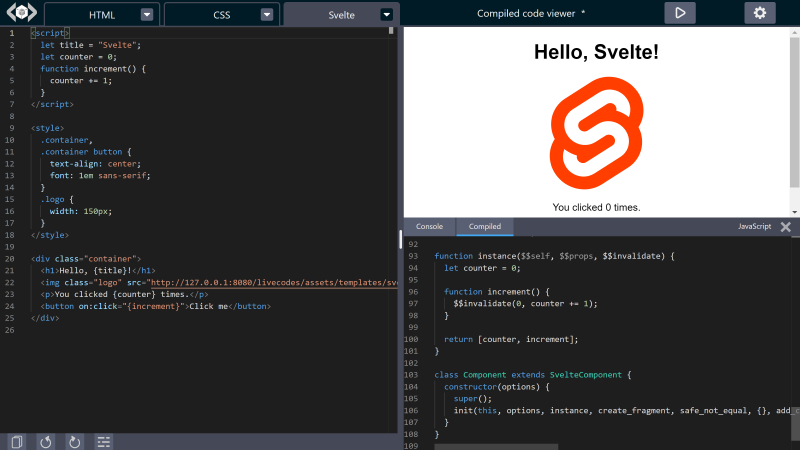Open the HTML language dropdown arrow
This screenshot has width=800, height=450.
(147, 15)
